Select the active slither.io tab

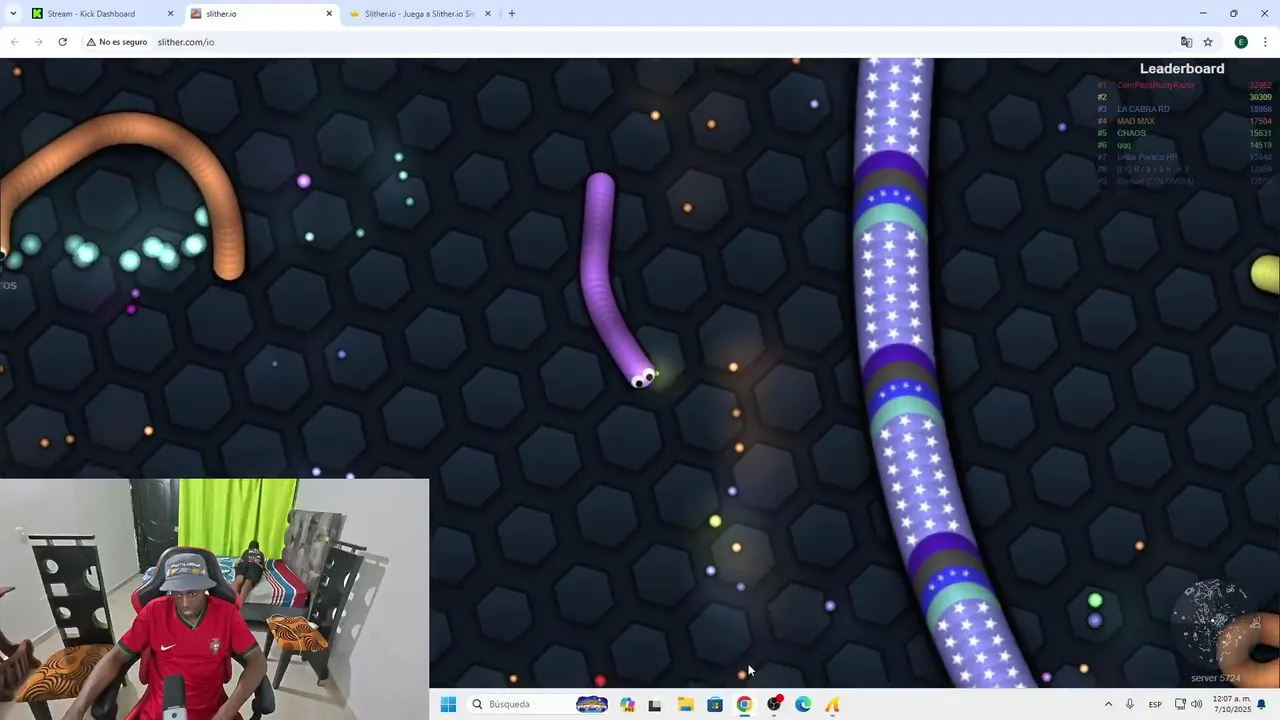click(x=262, y=14)
